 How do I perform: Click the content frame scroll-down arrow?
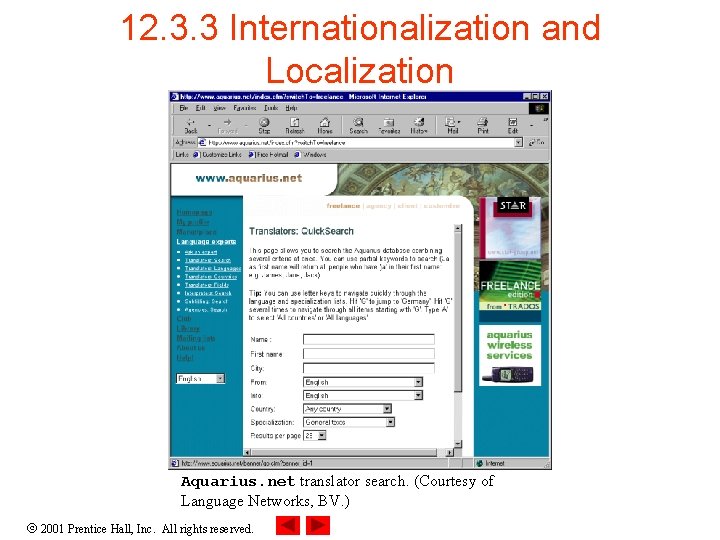457,444
